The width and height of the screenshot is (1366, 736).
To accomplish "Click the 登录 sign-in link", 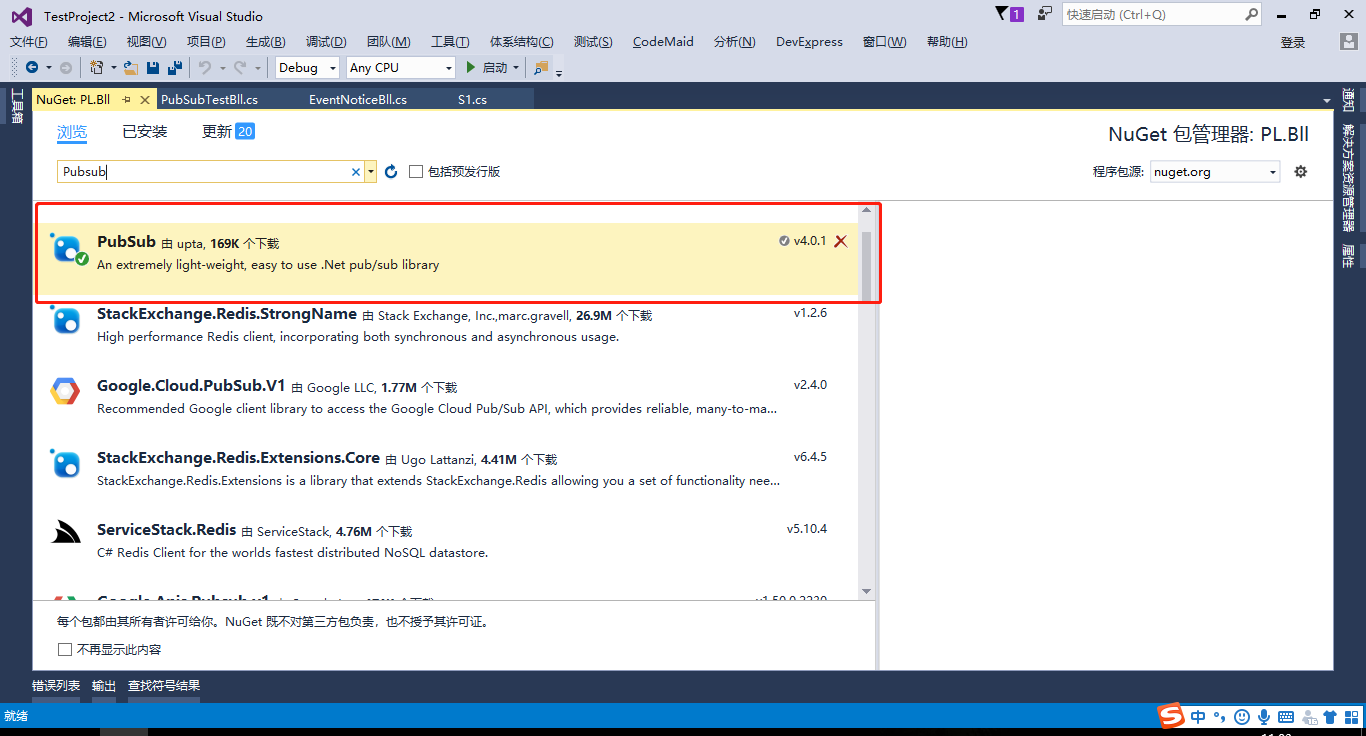I will click(1293, 42).
